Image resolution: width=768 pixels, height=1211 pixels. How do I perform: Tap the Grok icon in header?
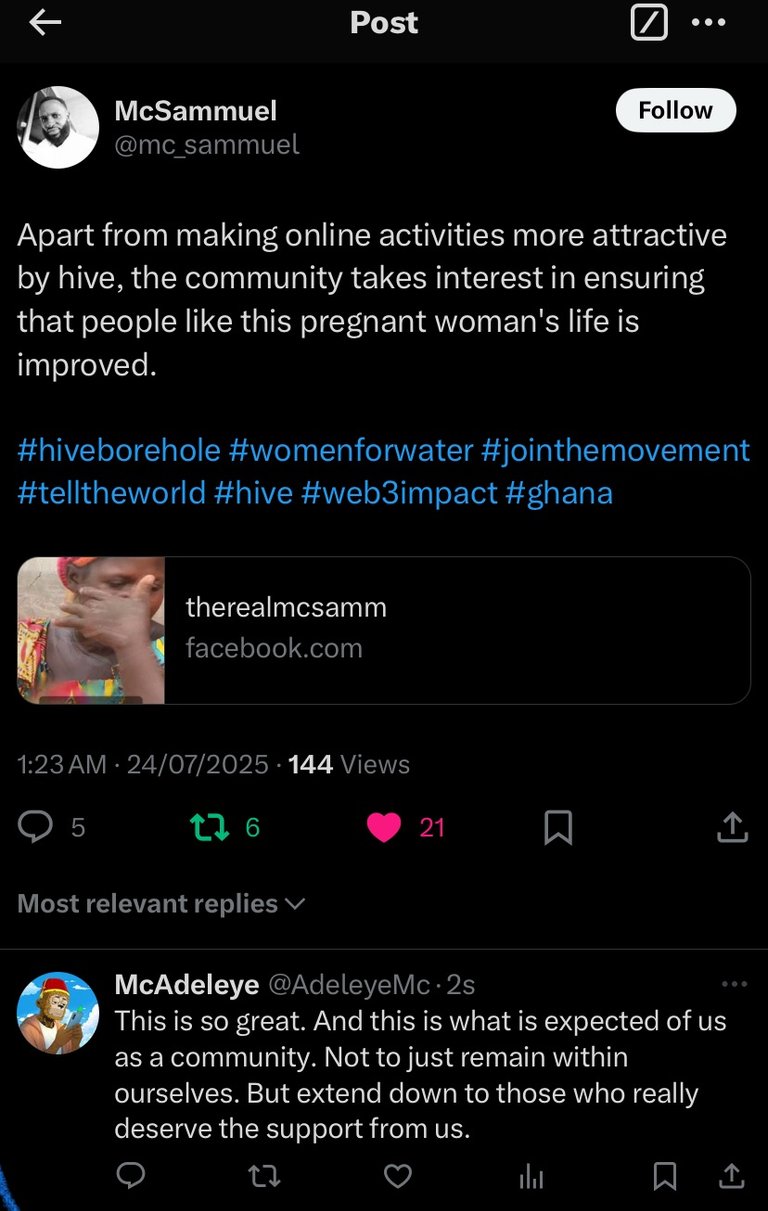point(648,23)
